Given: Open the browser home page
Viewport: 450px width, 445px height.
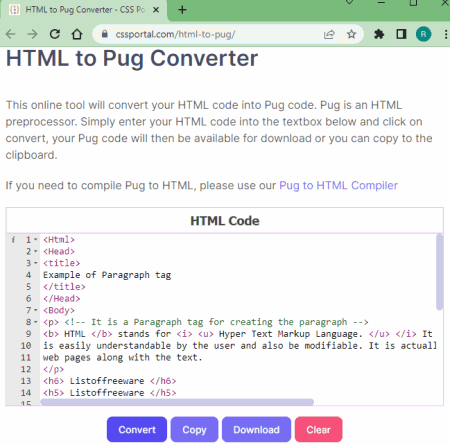Looking at the screenshot, I should click(x=77, y=34).
